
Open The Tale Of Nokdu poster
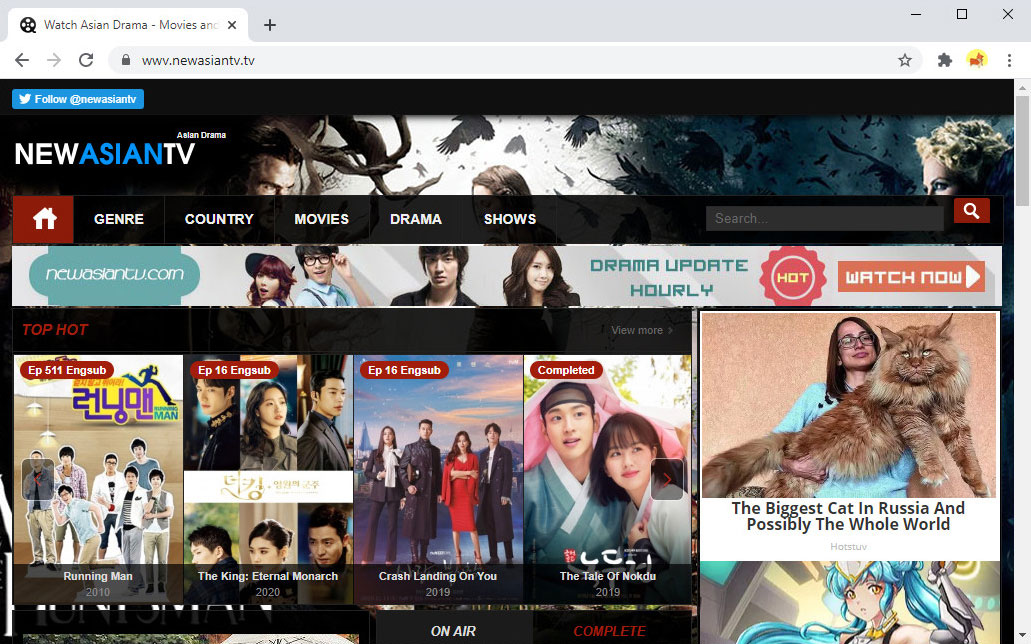(x=608, y=479)
